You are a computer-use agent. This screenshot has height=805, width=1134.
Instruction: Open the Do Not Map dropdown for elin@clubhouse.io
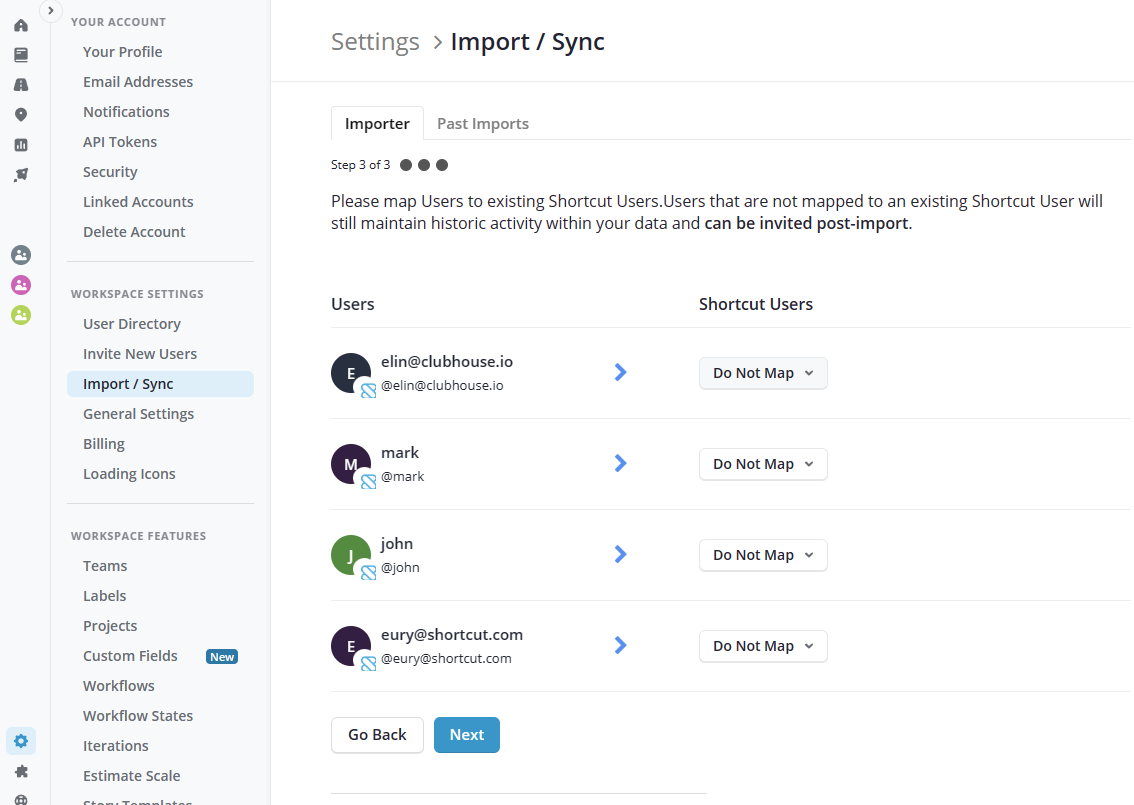click(x=763, y=373)
